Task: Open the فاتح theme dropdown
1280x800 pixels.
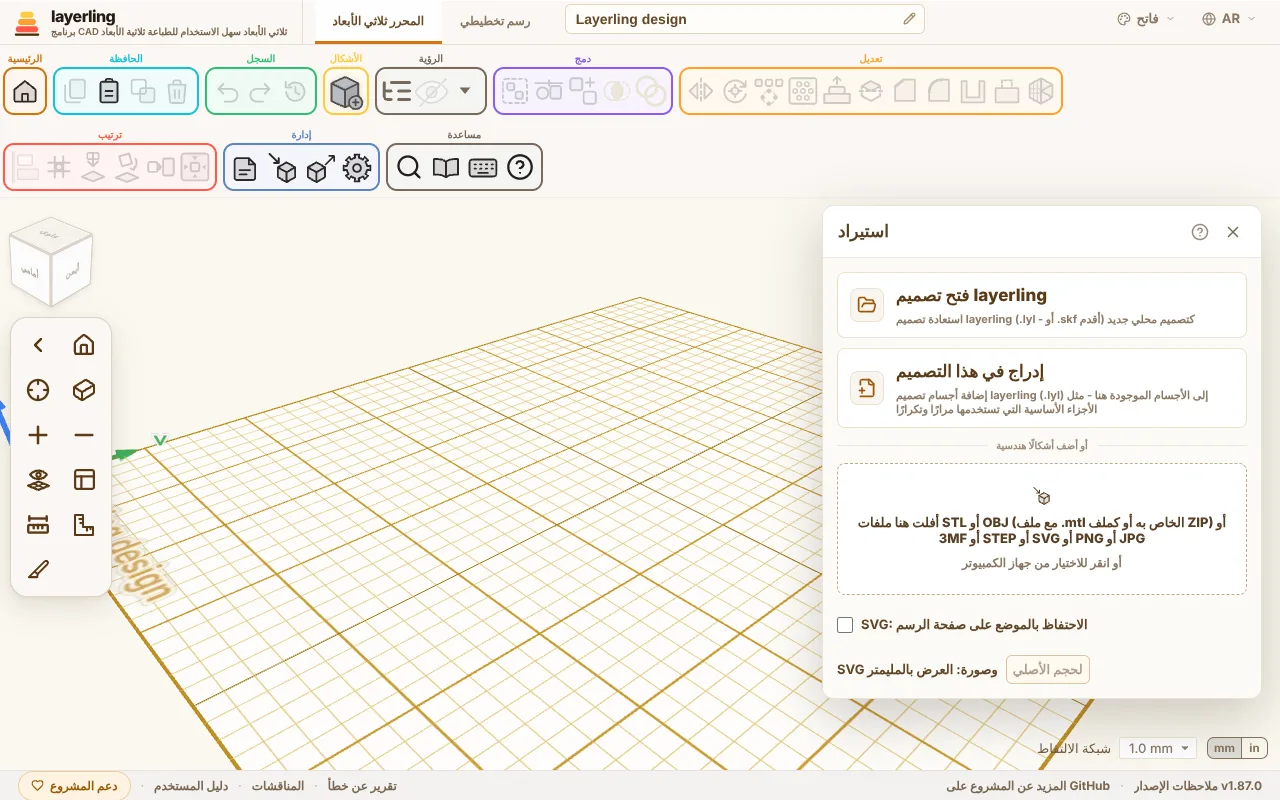Action: tap(1146, 19)
